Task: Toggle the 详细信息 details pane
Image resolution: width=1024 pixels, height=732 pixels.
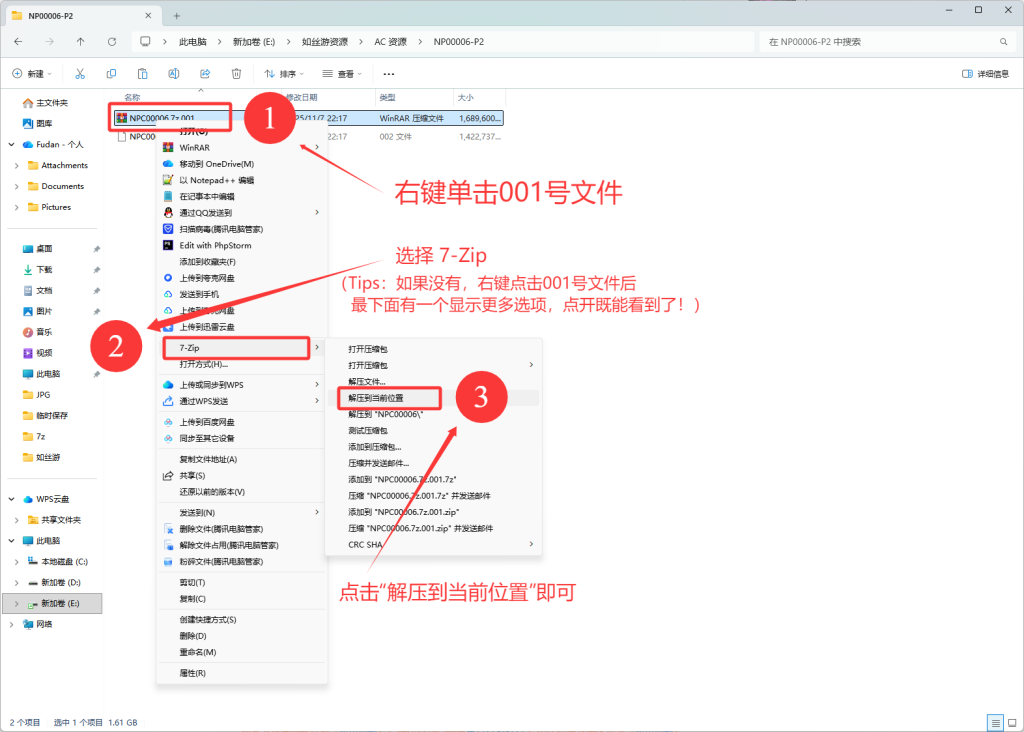Action: [x=984, y=74]
